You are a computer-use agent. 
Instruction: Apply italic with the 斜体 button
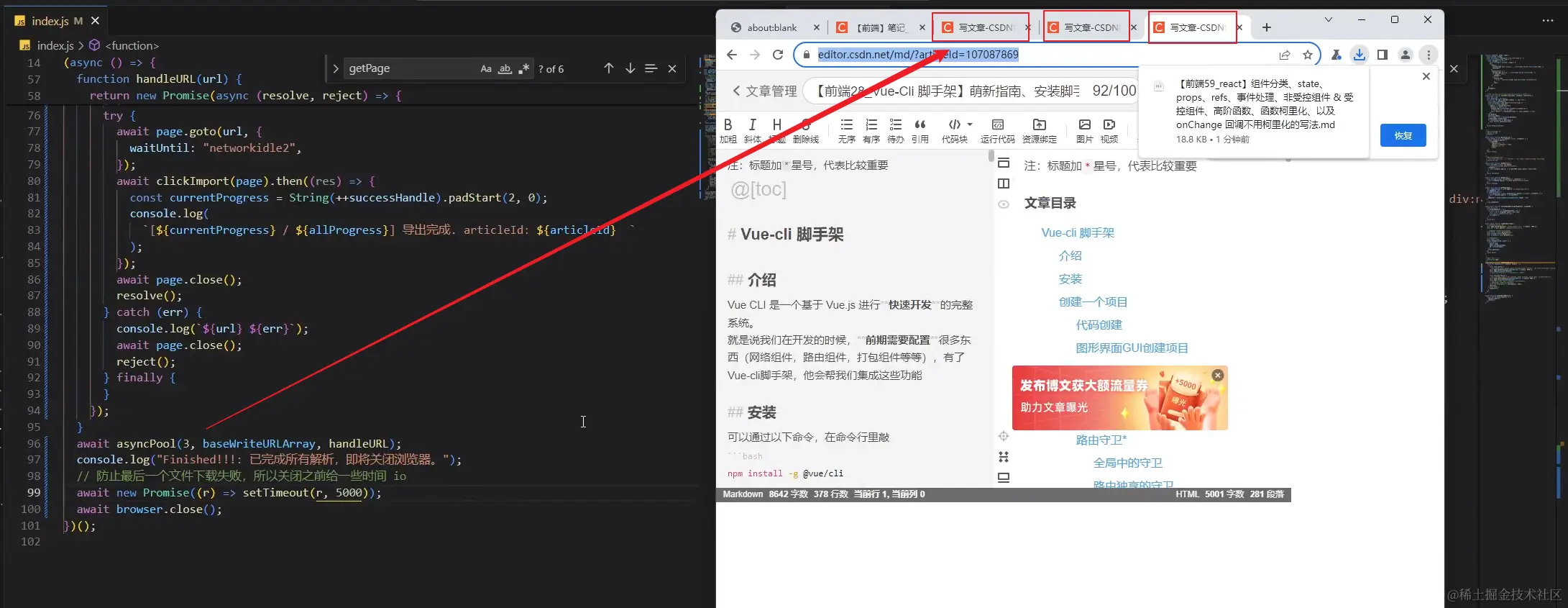point(752,130)
